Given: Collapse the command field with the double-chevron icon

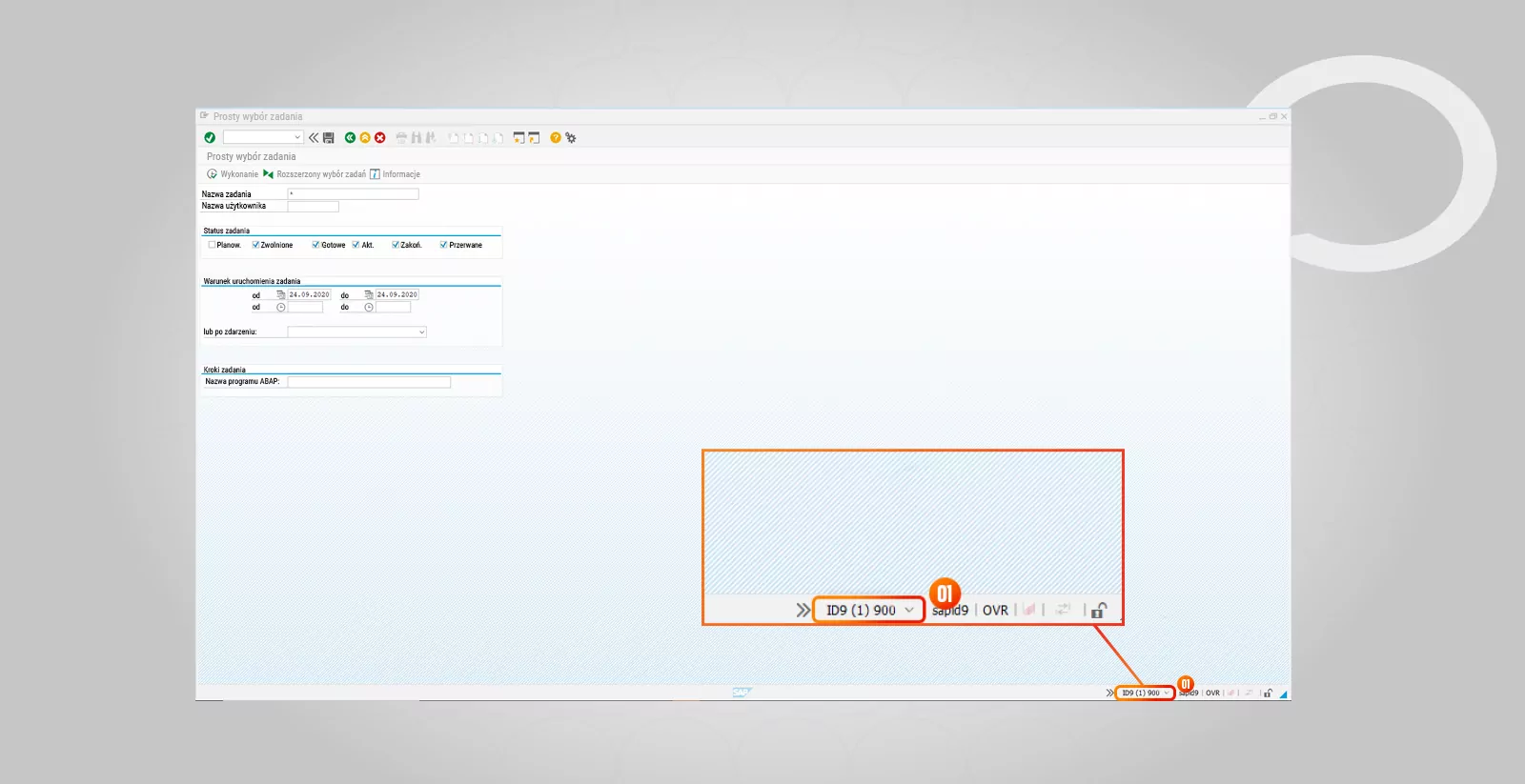Looking at the screenshot, I should [314, 138].
